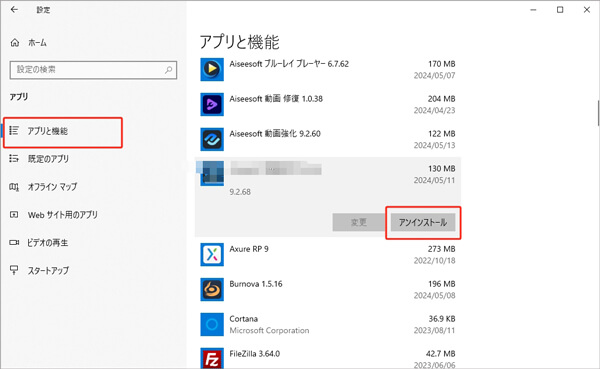Click the FileZilla app icon
Viewport: 600px width, 369px height.
pos(212,358)
